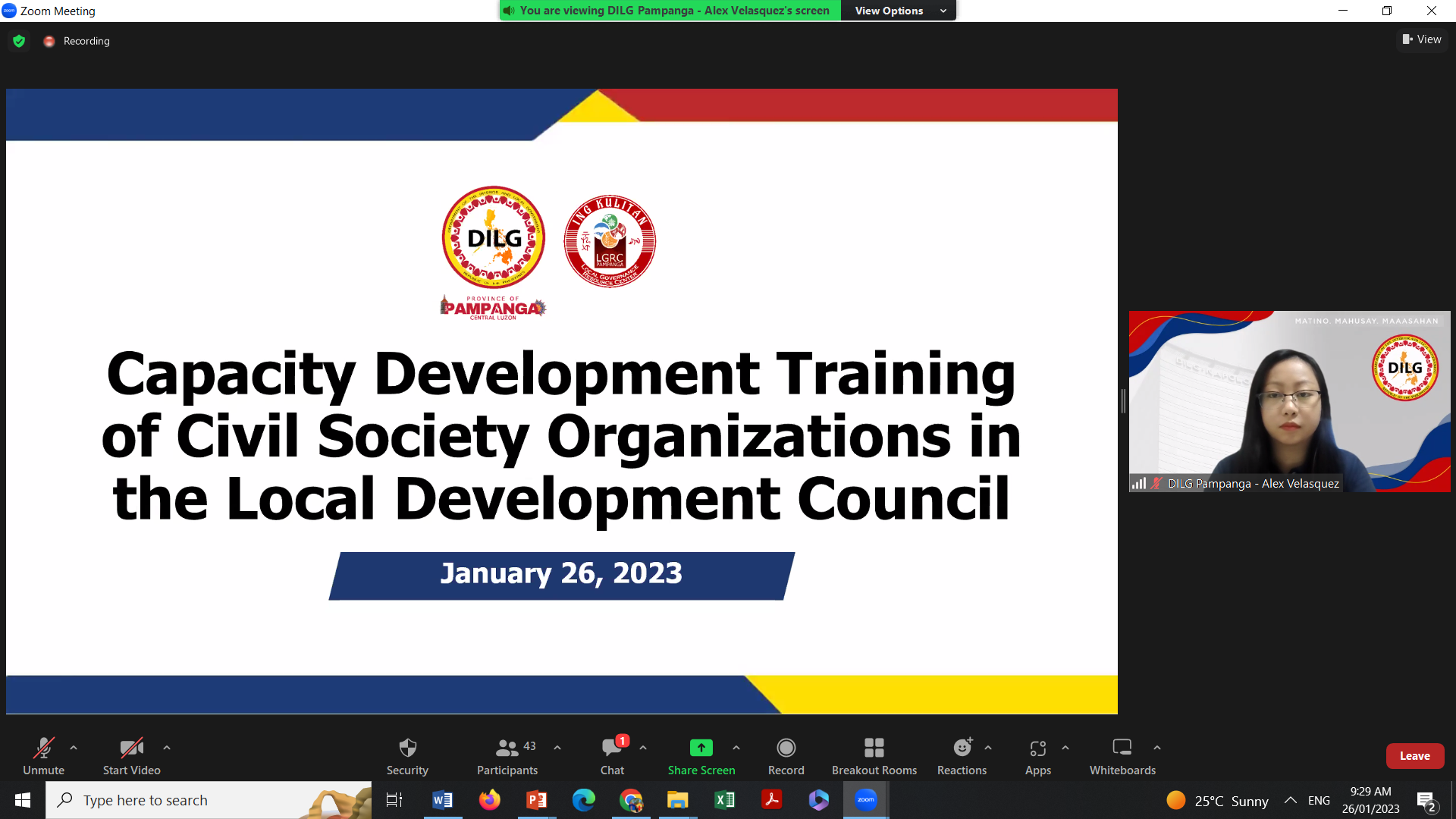1456x819 pixels.
Task: Open Breakout Rooms
Action: point(874,756)
